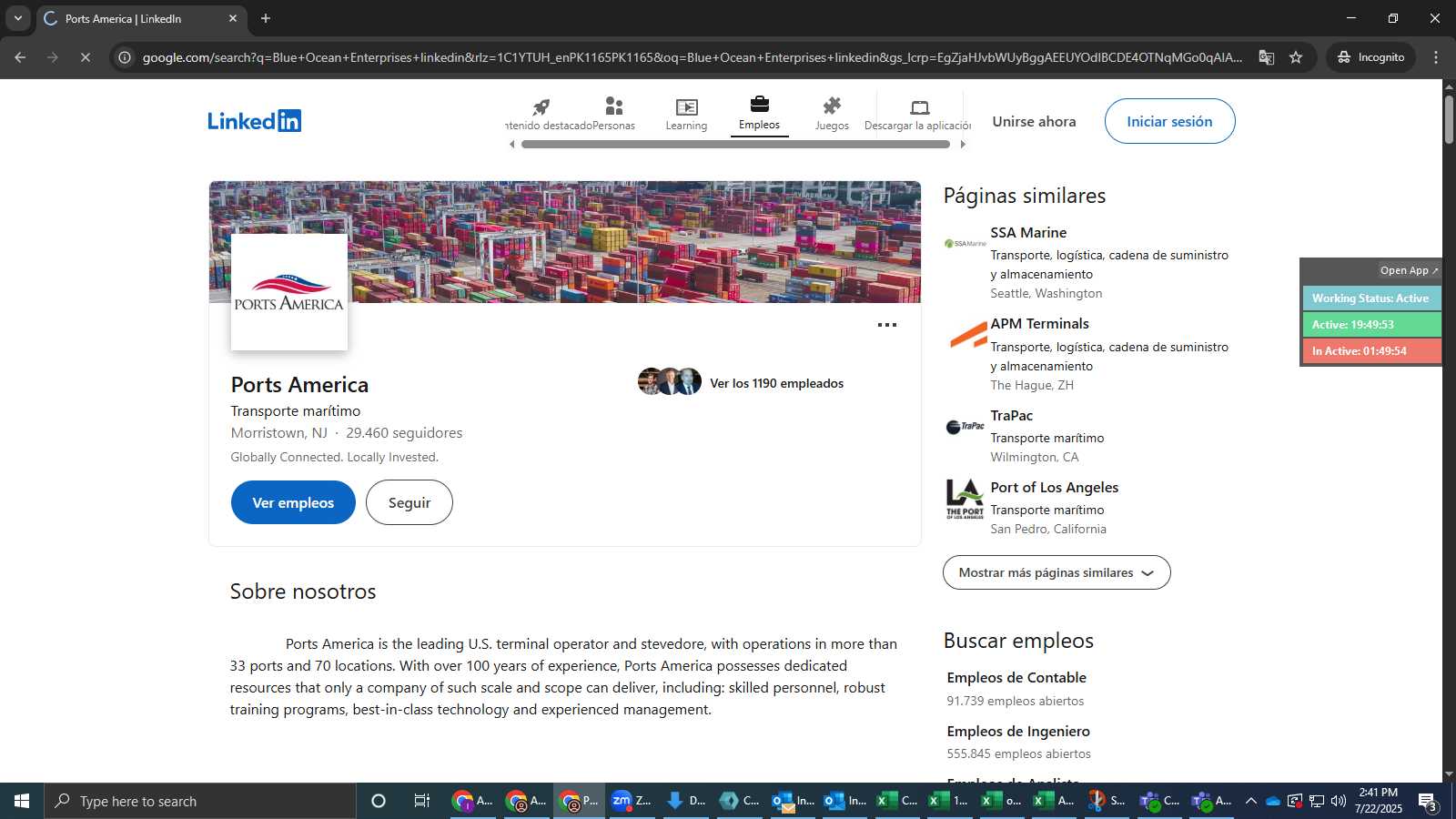Open Windows notification center

point(1428,801)
